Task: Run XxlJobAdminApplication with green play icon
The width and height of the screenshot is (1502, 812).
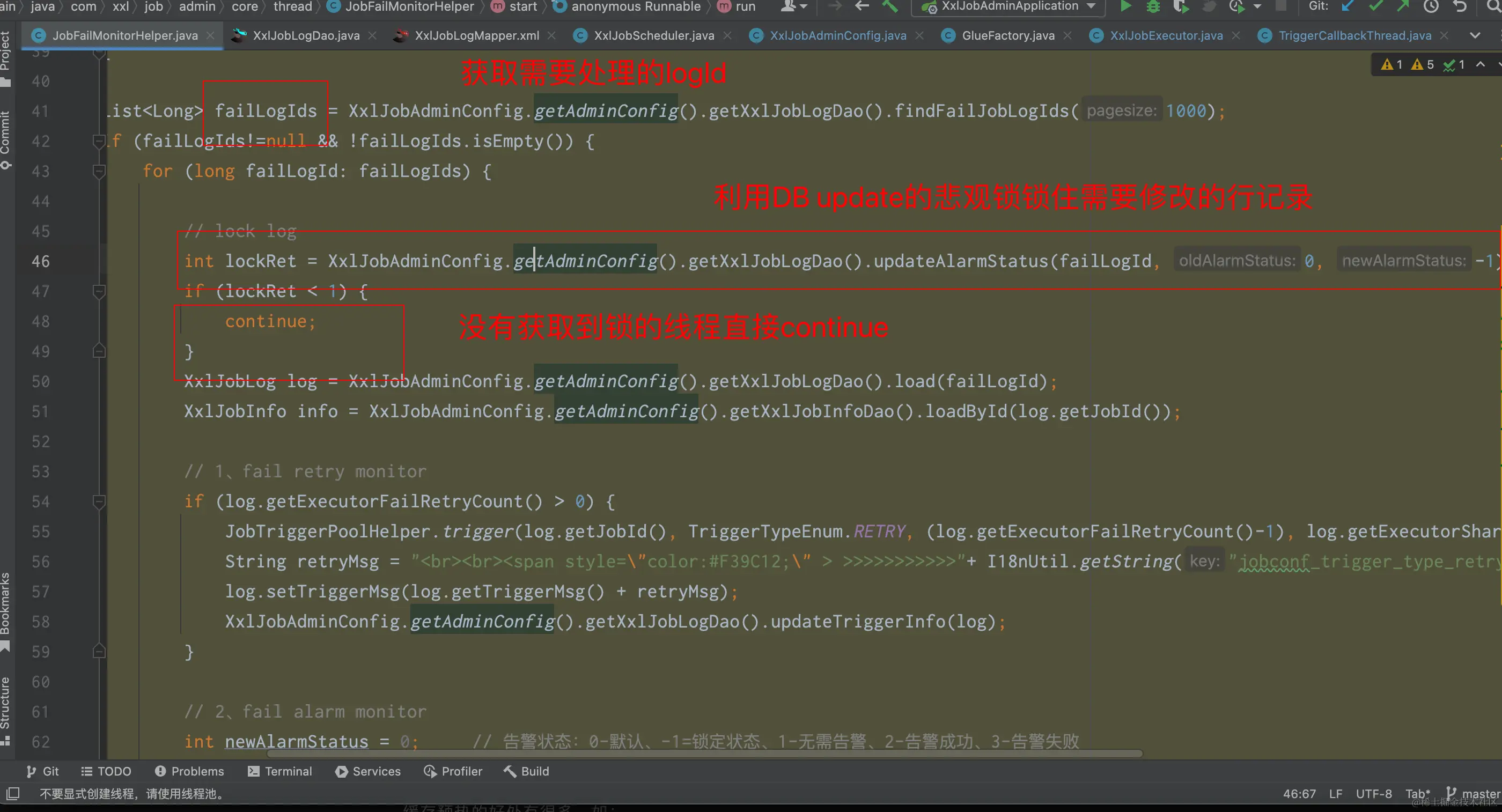Action: pyautogui.click(x=1126, y=6)
